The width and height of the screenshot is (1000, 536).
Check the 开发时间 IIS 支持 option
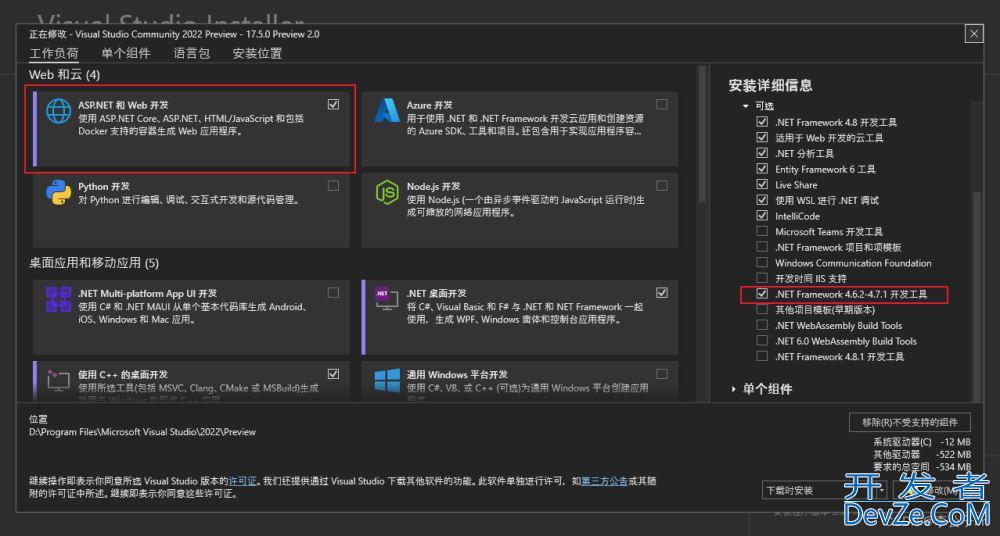point(762,278)
